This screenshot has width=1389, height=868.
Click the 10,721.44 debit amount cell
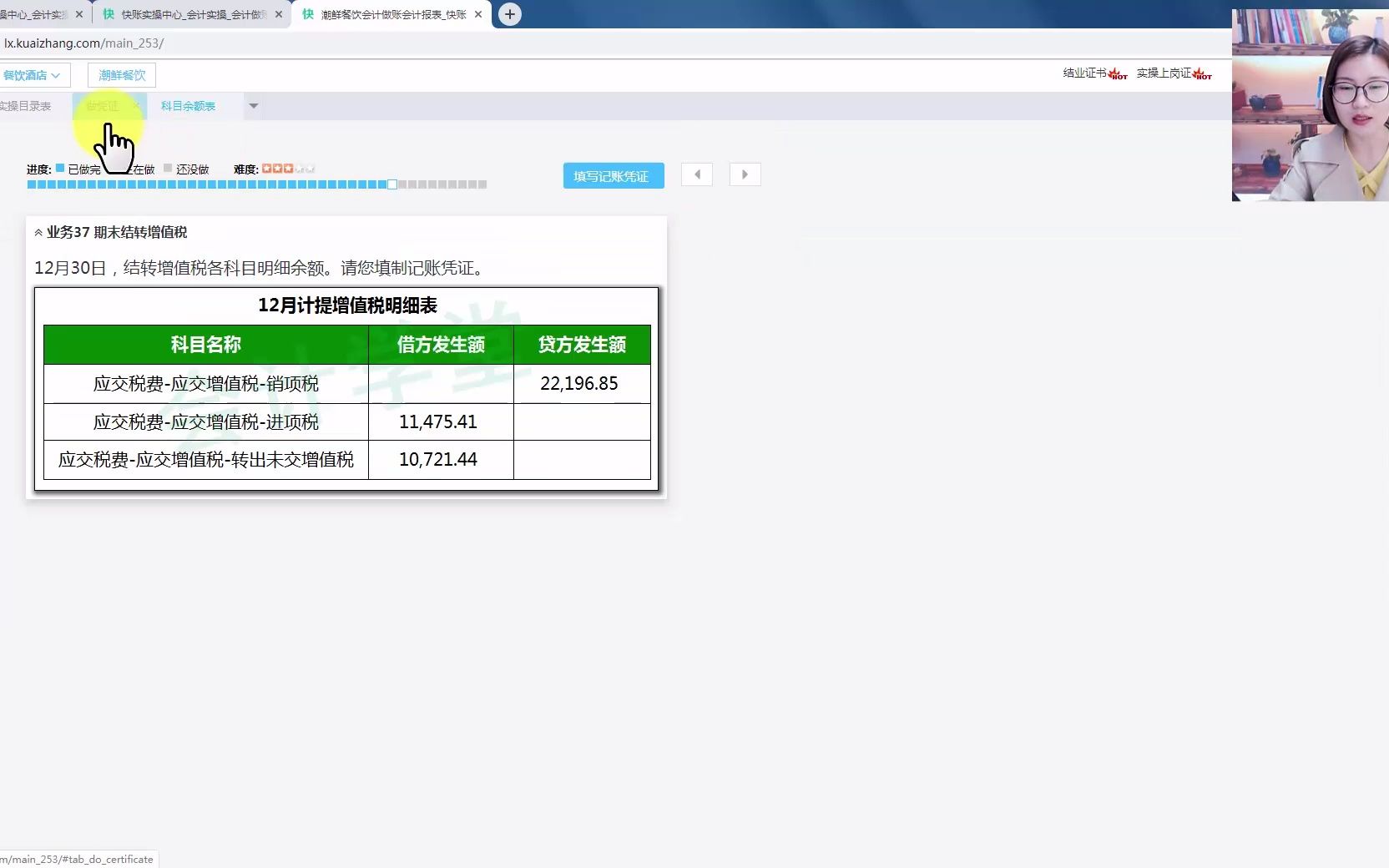click(x=441, y=460)
